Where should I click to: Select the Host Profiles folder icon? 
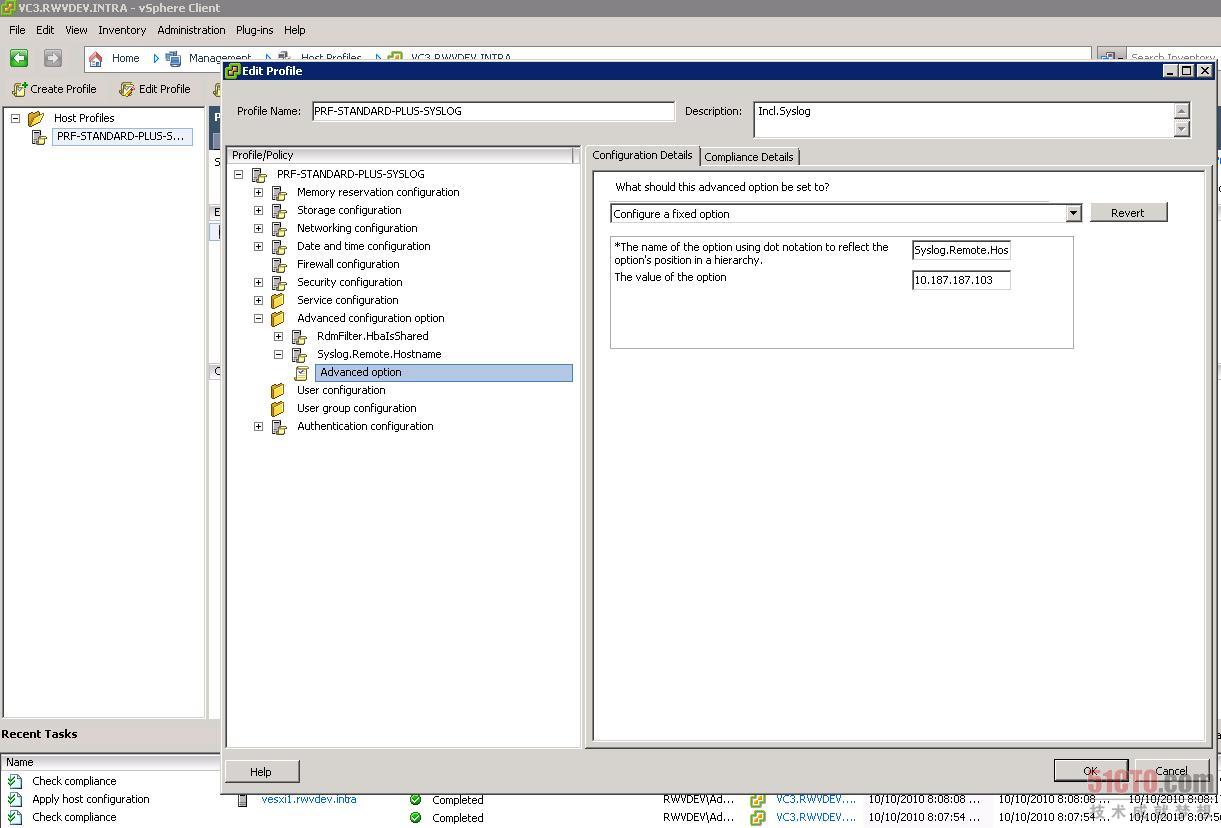tap(37, 118)
